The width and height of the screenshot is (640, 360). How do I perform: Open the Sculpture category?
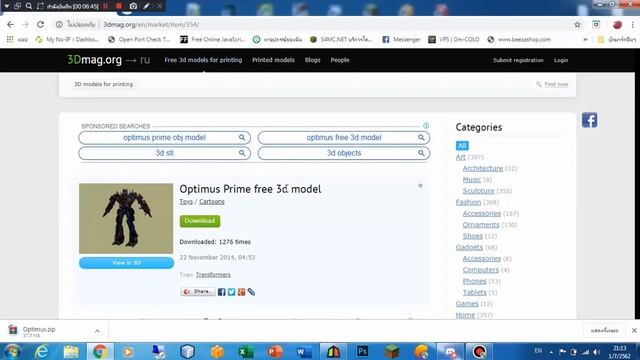point(478,191)
